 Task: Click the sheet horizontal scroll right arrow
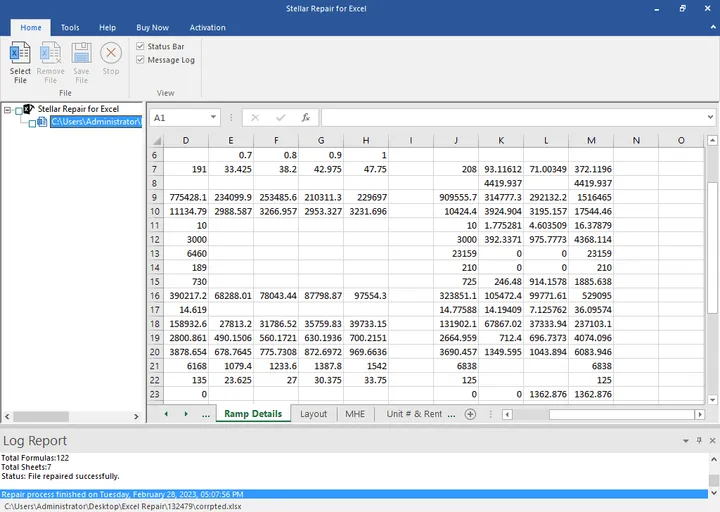coord(699,415)
